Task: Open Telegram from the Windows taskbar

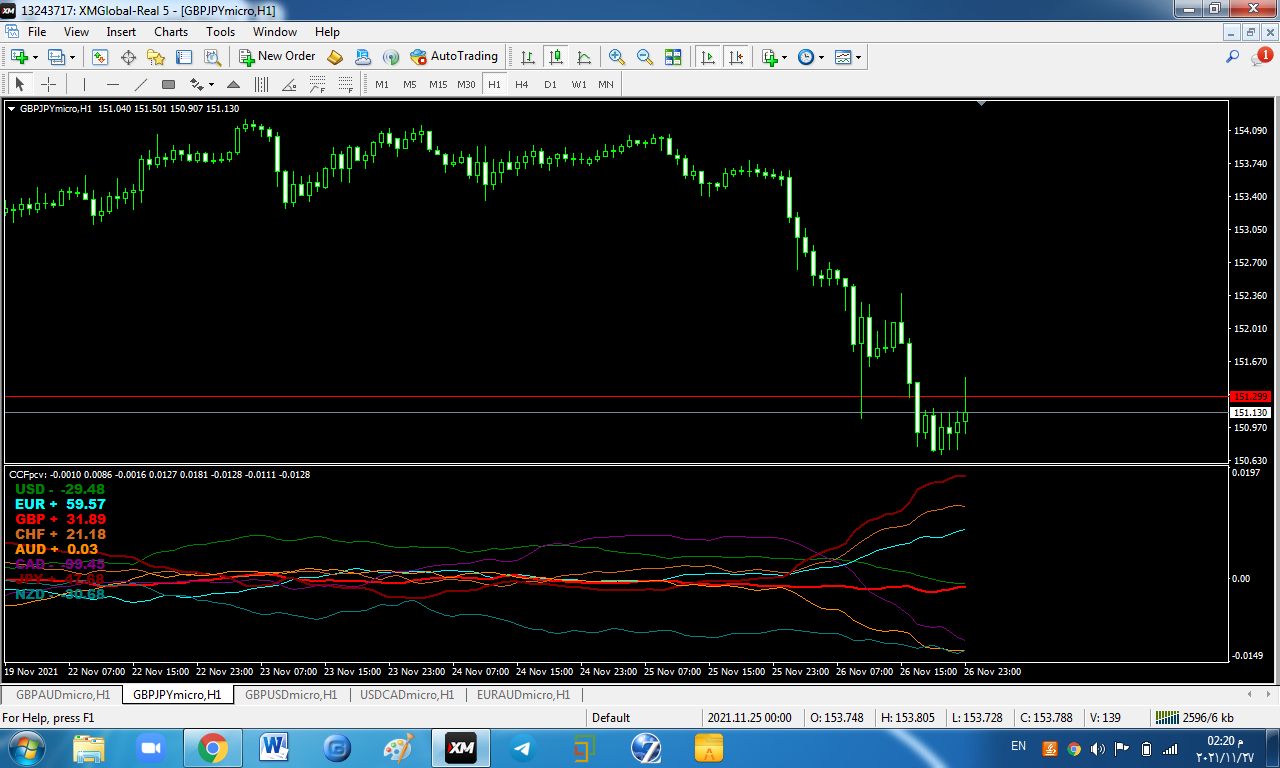Action: 521,747
